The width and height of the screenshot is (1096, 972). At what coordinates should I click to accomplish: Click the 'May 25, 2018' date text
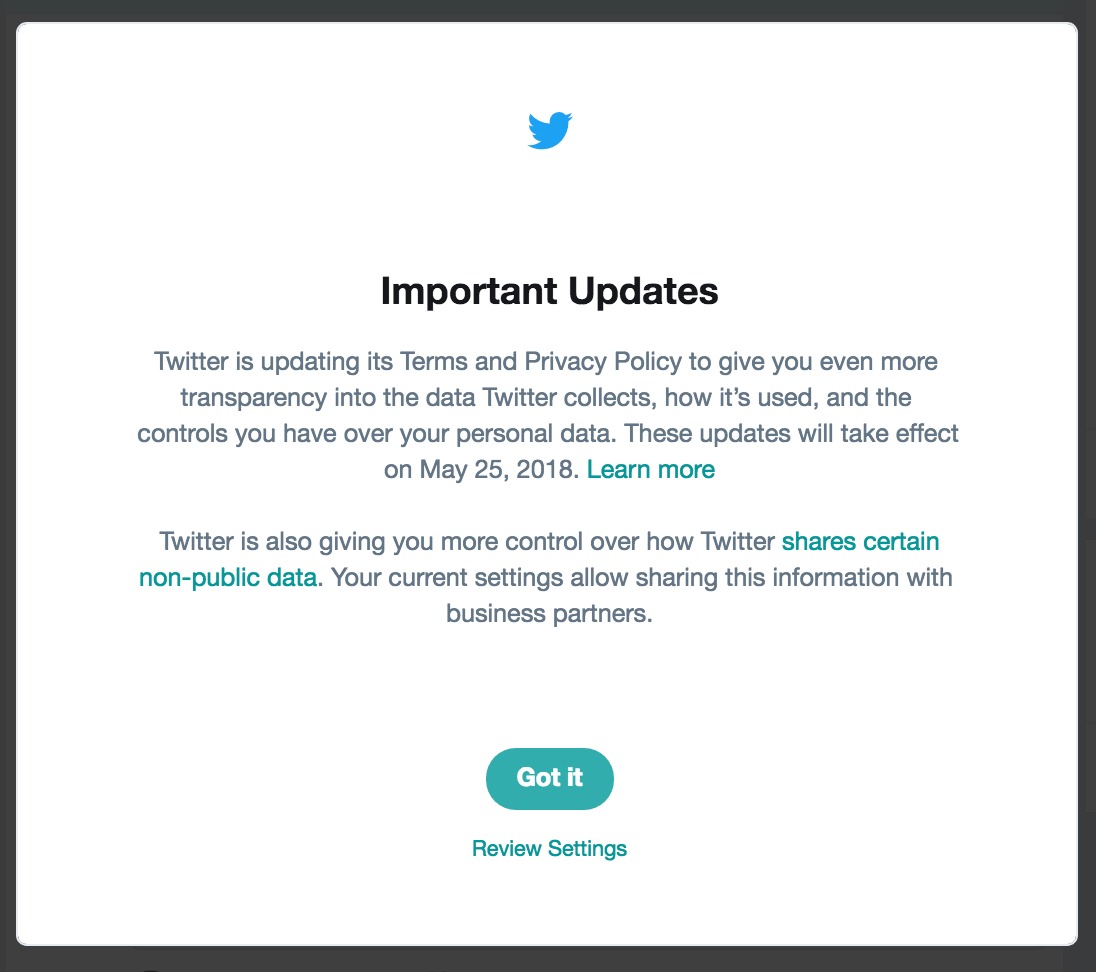[499, 470]
